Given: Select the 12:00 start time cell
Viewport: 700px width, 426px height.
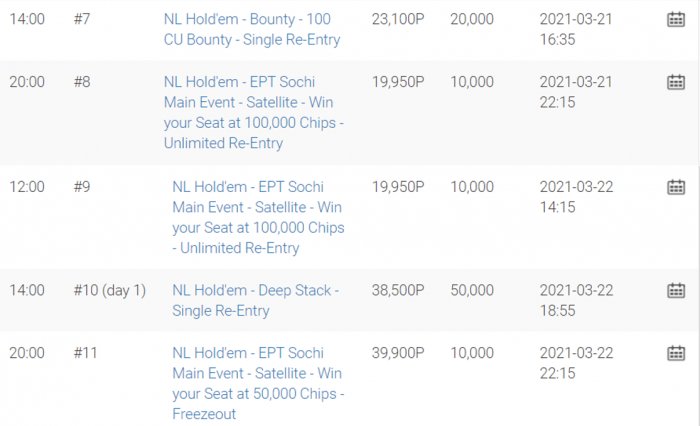Looking at the screenshot, I should (x=27, y=186).
